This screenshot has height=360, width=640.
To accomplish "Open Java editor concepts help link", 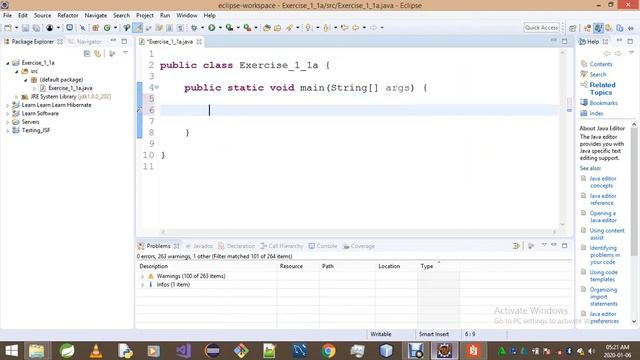I will tap(603, 182).
